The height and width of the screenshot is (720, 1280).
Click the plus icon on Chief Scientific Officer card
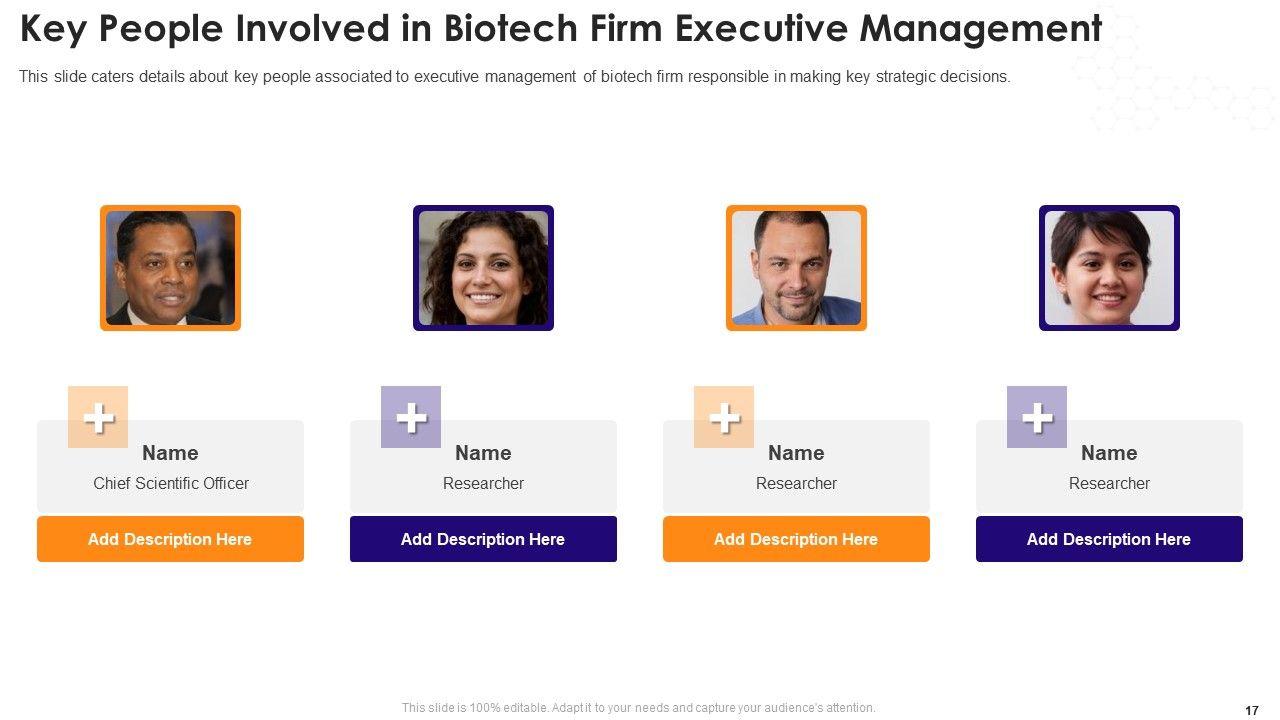coord(98,417)
